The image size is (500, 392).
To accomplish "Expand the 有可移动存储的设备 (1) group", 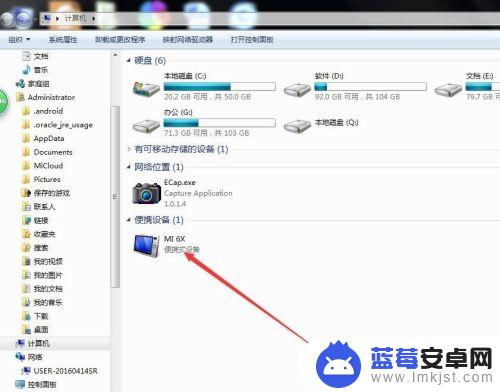I will (x=129, y=149).
